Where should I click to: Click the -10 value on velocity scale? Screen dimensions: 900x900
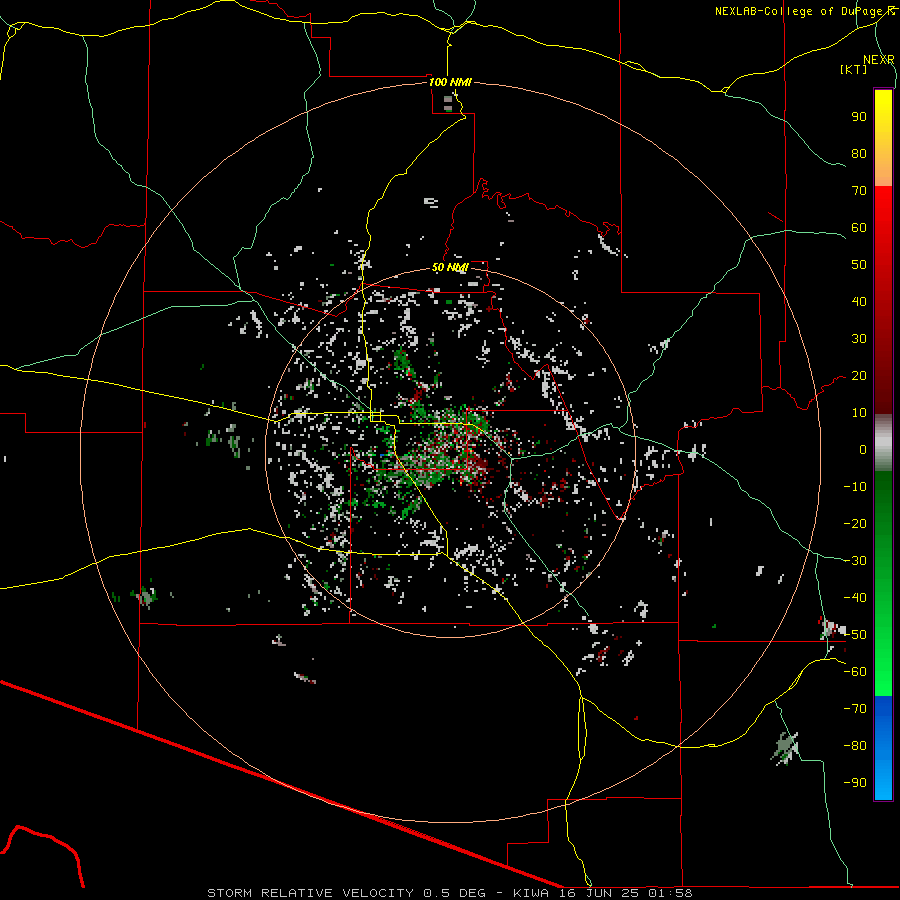[855, 487]
